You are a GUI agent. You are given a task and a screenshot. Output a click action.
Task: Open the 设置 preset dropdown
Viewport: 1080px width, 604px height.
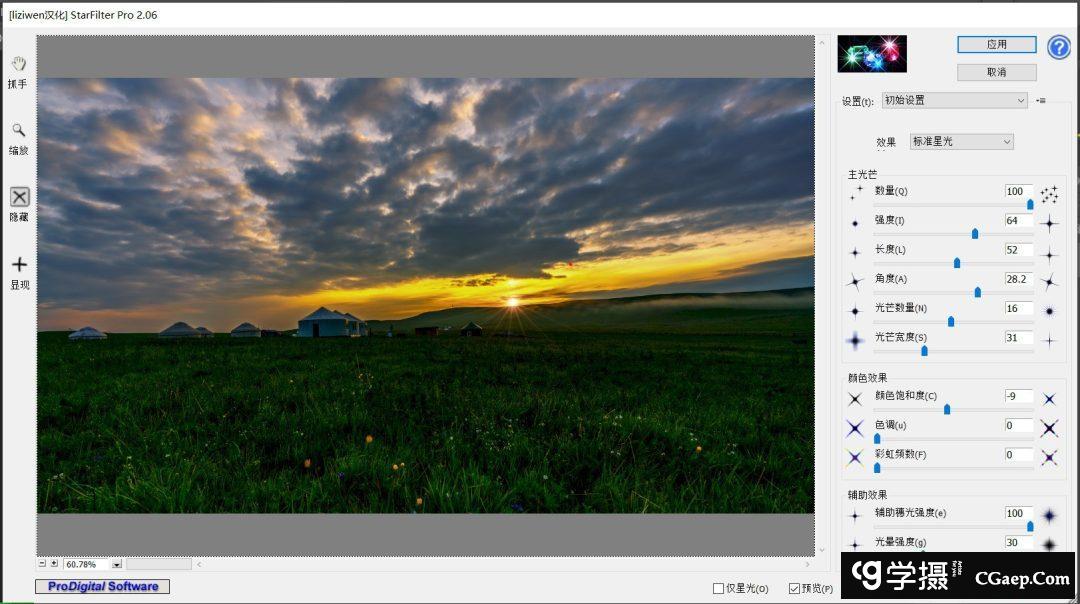[x=954, y=101]
